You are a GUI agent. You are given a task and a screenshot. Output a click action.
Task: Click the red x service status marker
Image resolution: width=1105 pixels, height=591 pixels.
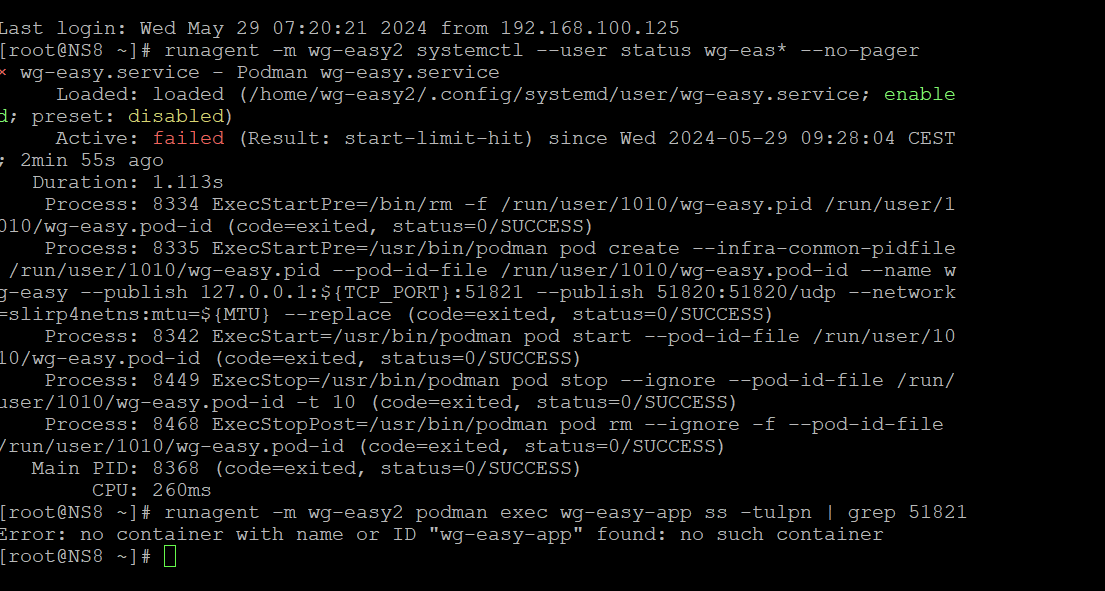click(3, 73)
